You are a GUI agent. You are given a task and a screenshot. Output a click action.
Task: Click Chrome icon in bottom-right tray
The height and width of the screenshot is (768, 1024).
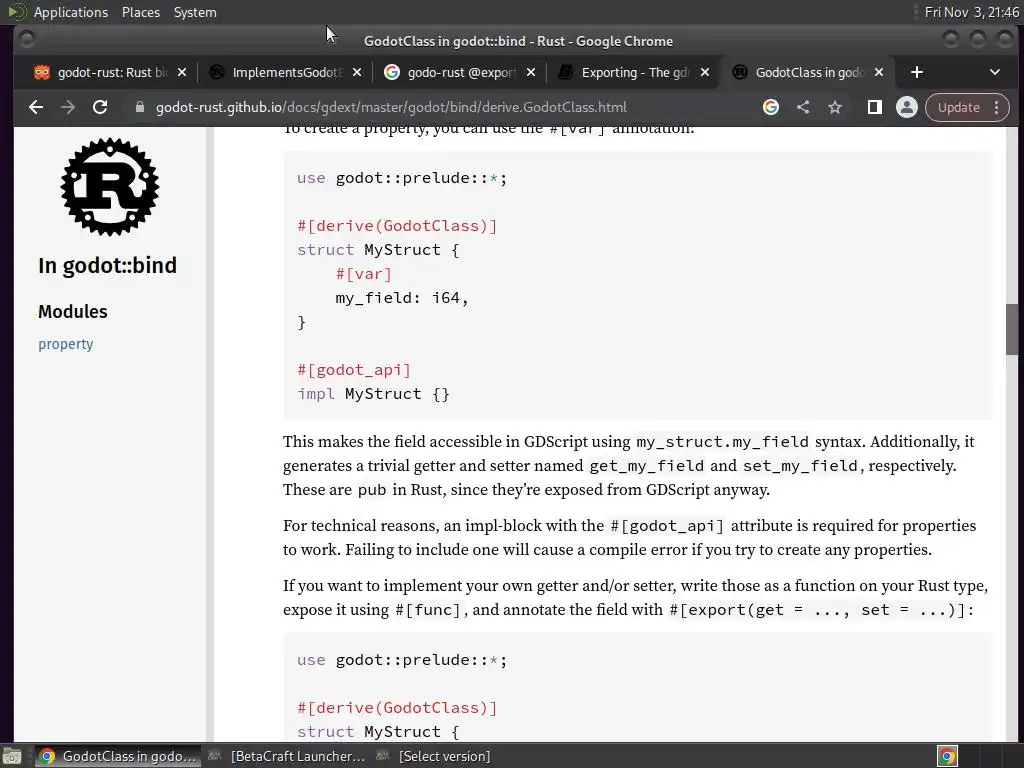947,756
